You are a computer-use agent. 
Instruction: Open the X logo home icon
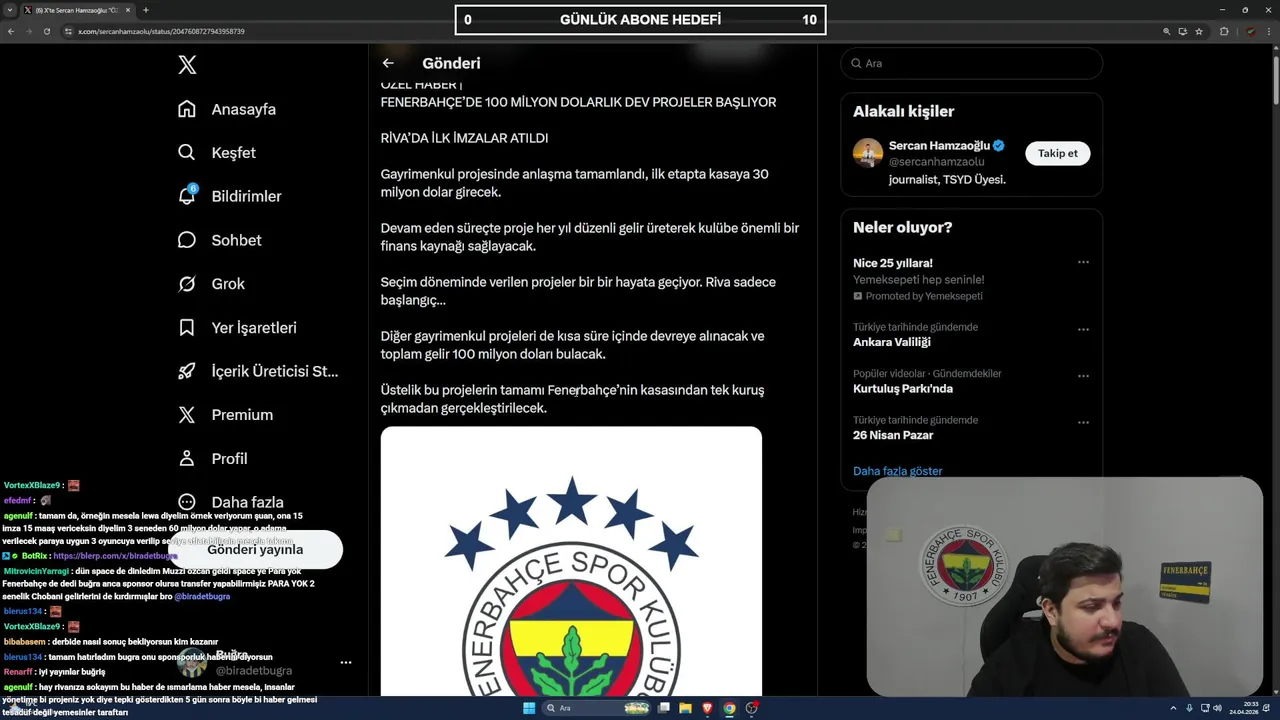[187, 65]
